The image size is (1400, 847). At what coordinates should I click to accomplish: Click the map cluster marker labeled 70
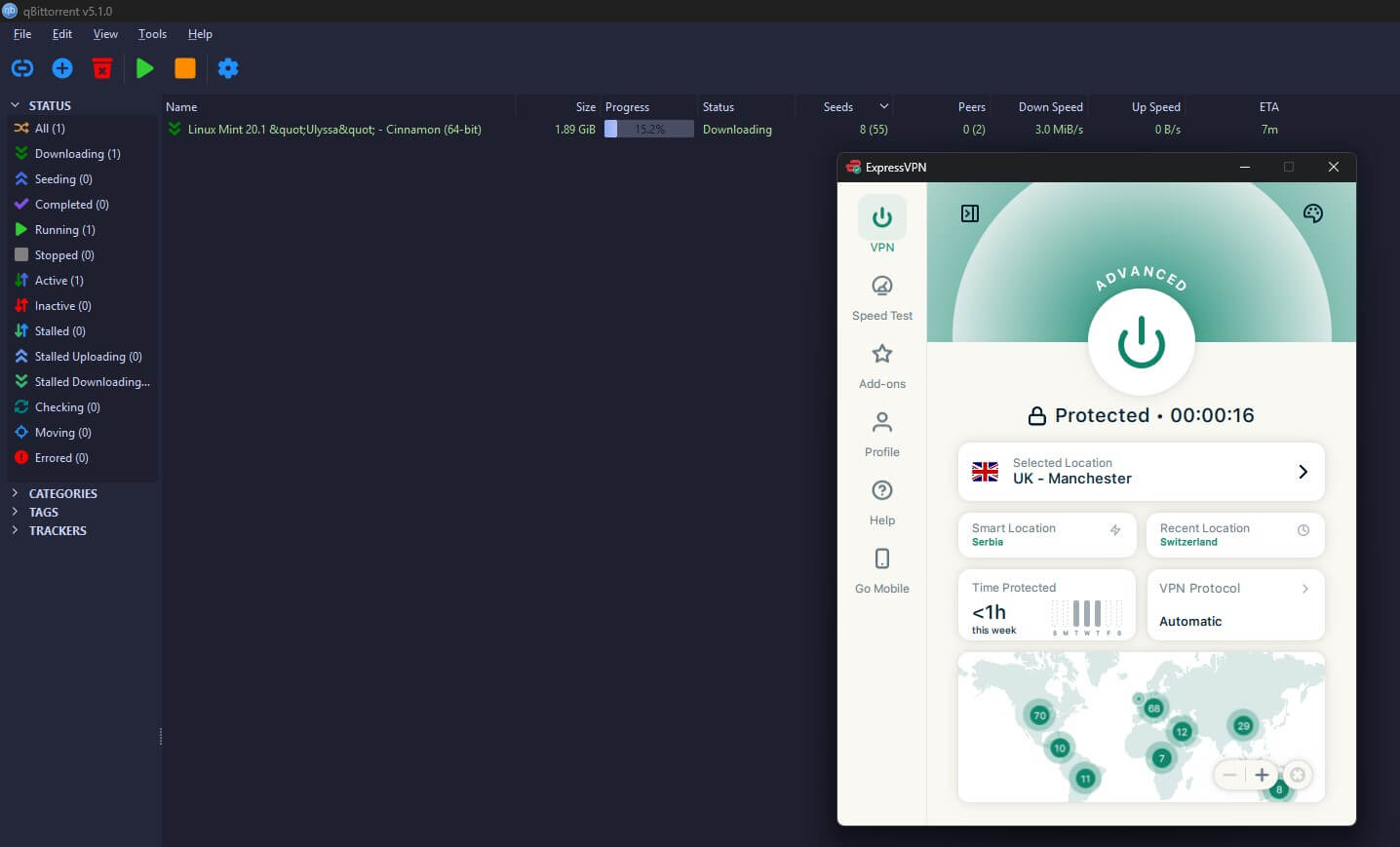pos(1039,715)
